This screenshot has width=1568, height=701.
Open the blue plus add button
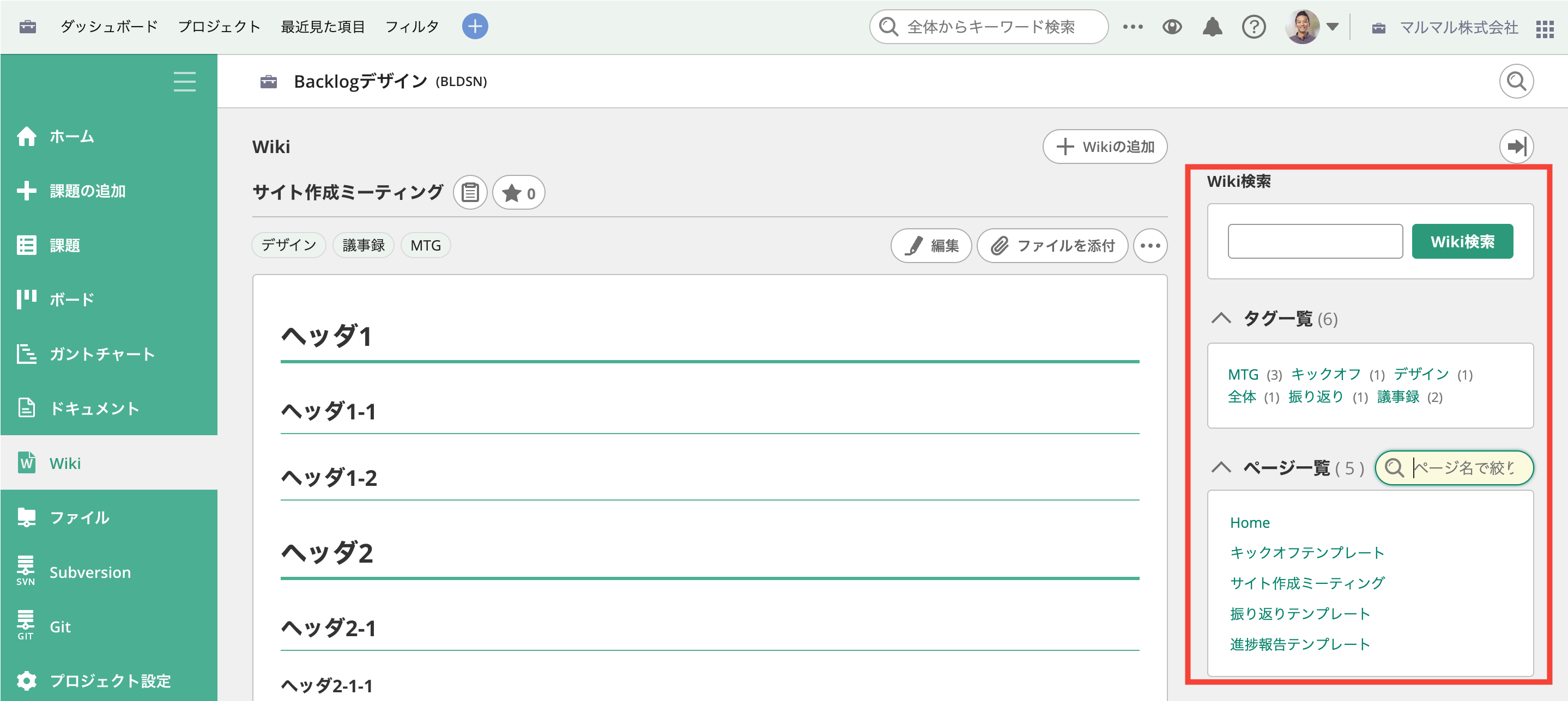(475, 26)
